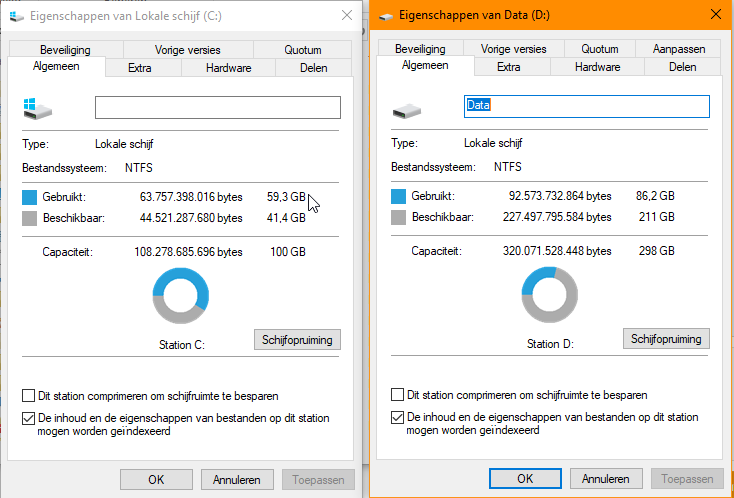Open the Aanpassen tab in D: properties
Viewport: 734px width, 498px height.
point(679,48)
